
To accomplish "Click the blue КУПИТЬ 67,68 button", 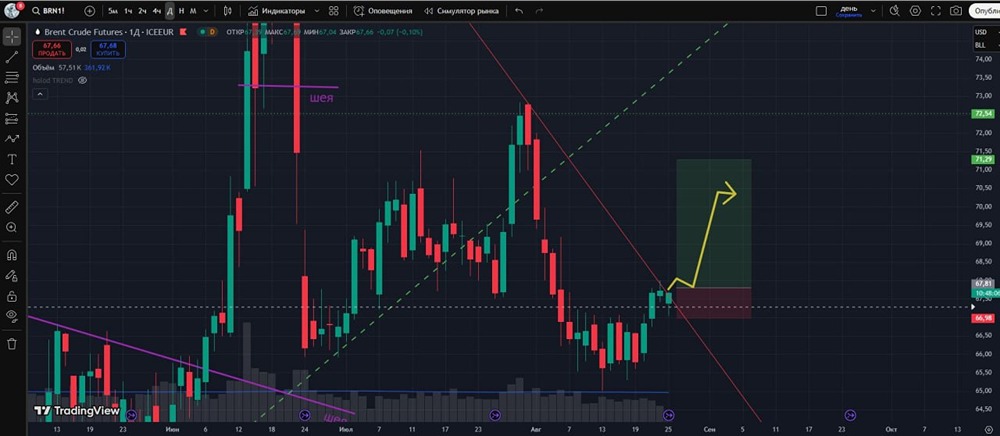I will [108, 49].
